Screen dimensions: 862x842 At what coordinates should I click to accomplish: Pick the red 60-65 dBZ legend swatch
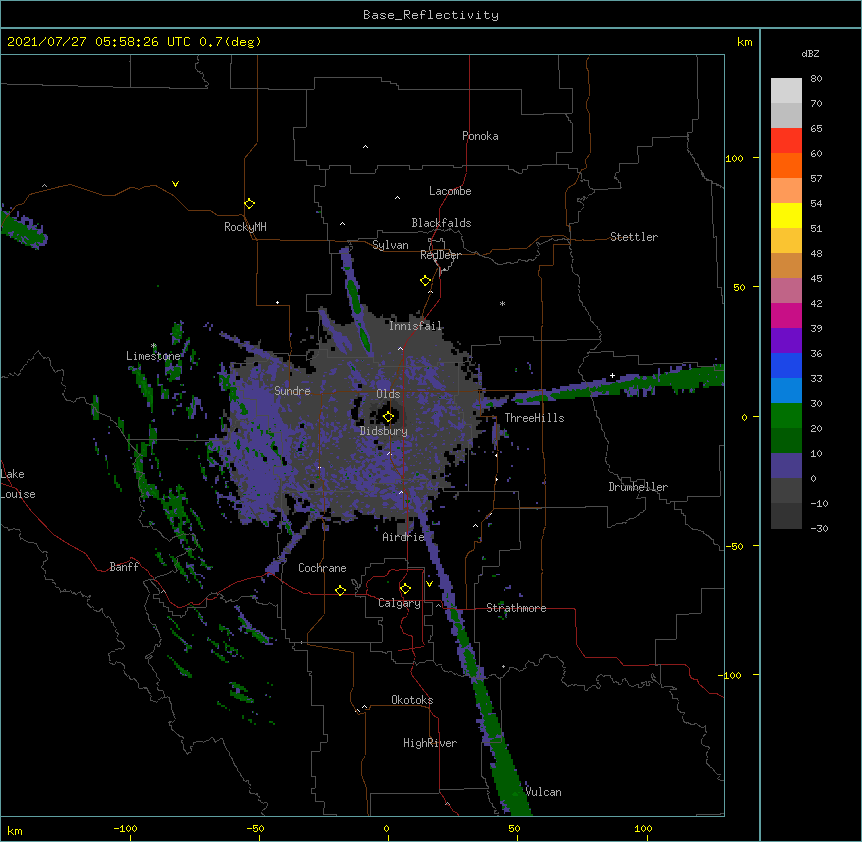(786, 141)
